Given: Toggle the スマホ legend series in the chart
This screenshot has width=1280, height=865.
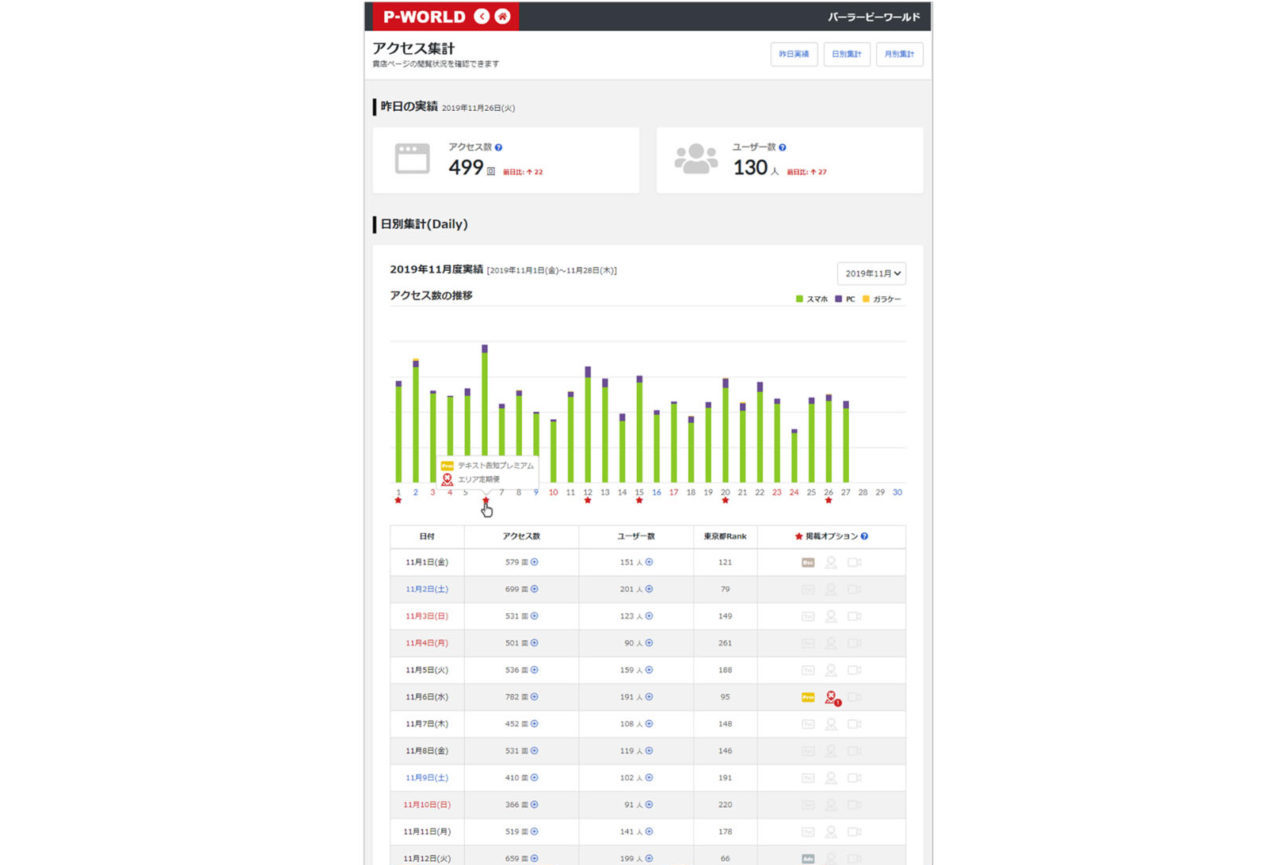Looking at the screenshot, I should click(x=812, y=300).
